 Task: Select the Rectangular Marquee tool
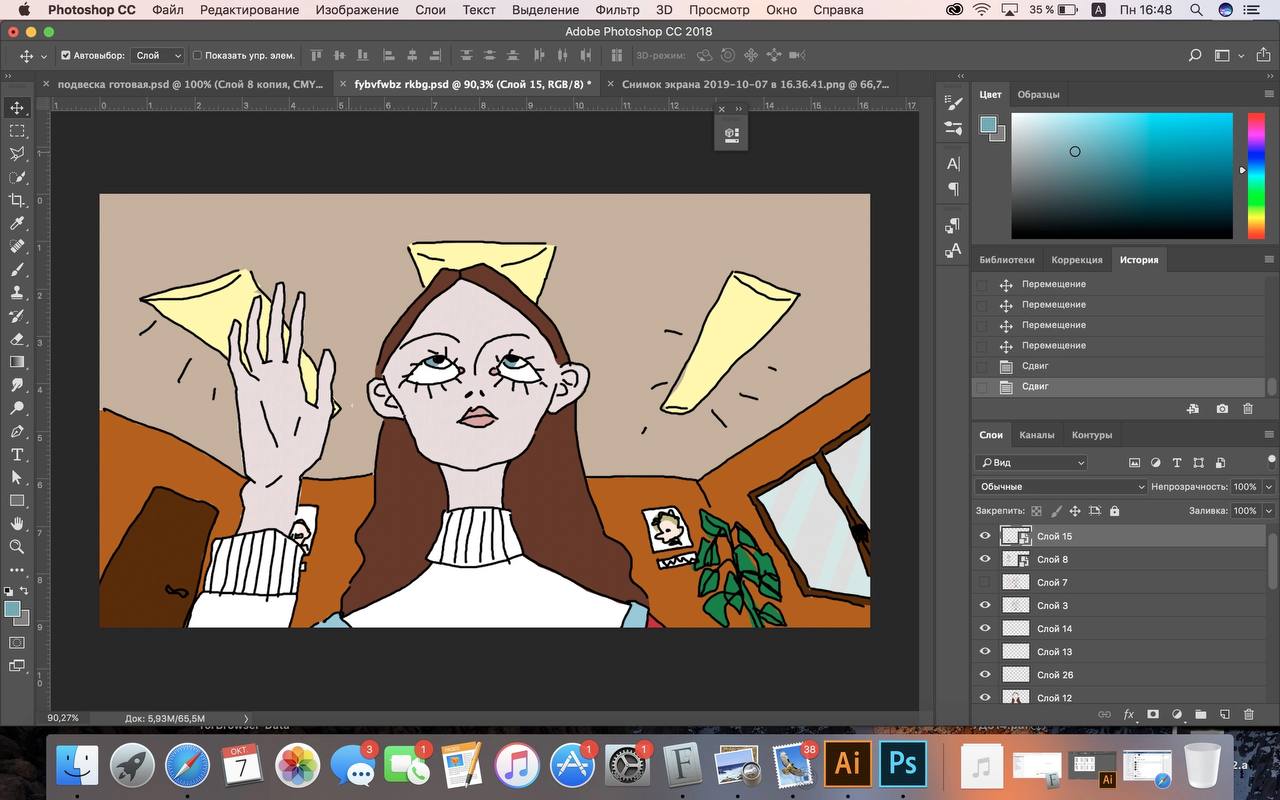tap(17, 131)
